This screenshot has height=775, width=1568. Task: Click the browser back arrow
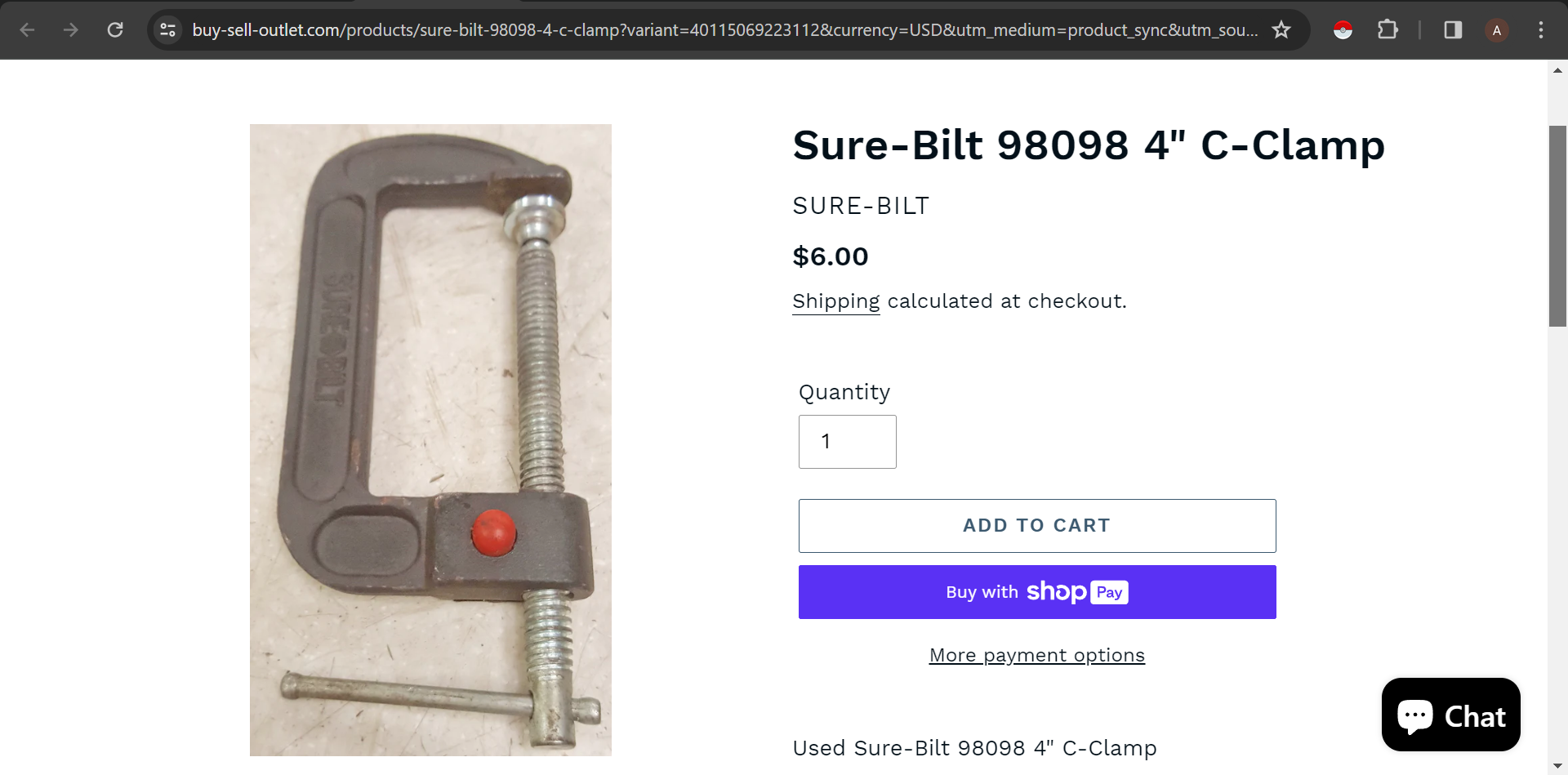27,30
